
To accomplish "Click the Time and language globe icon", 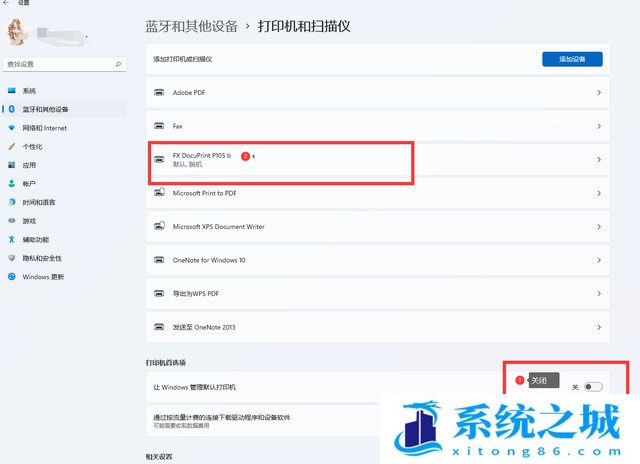I will 12,202.
